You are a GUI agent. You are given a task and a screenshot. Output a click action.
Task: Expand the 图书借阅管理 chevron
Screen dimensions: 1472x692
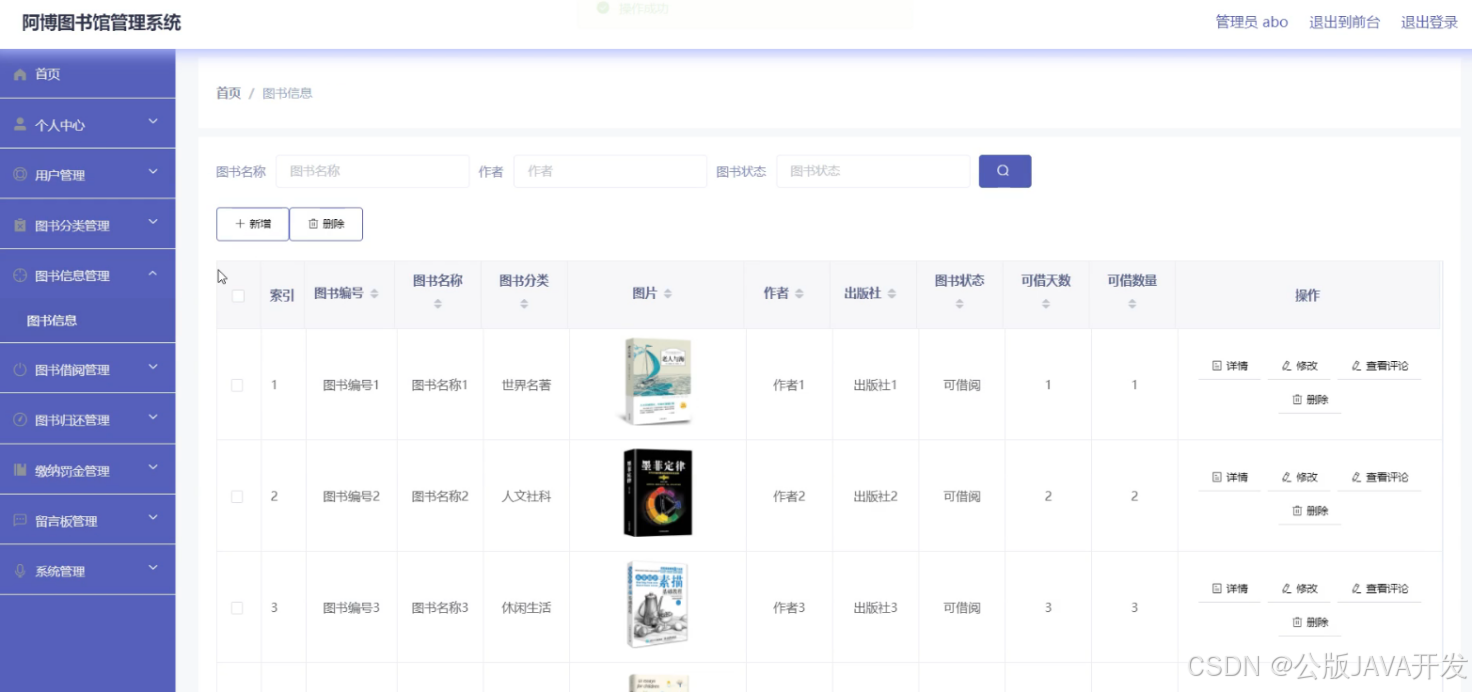pos(153,367)
